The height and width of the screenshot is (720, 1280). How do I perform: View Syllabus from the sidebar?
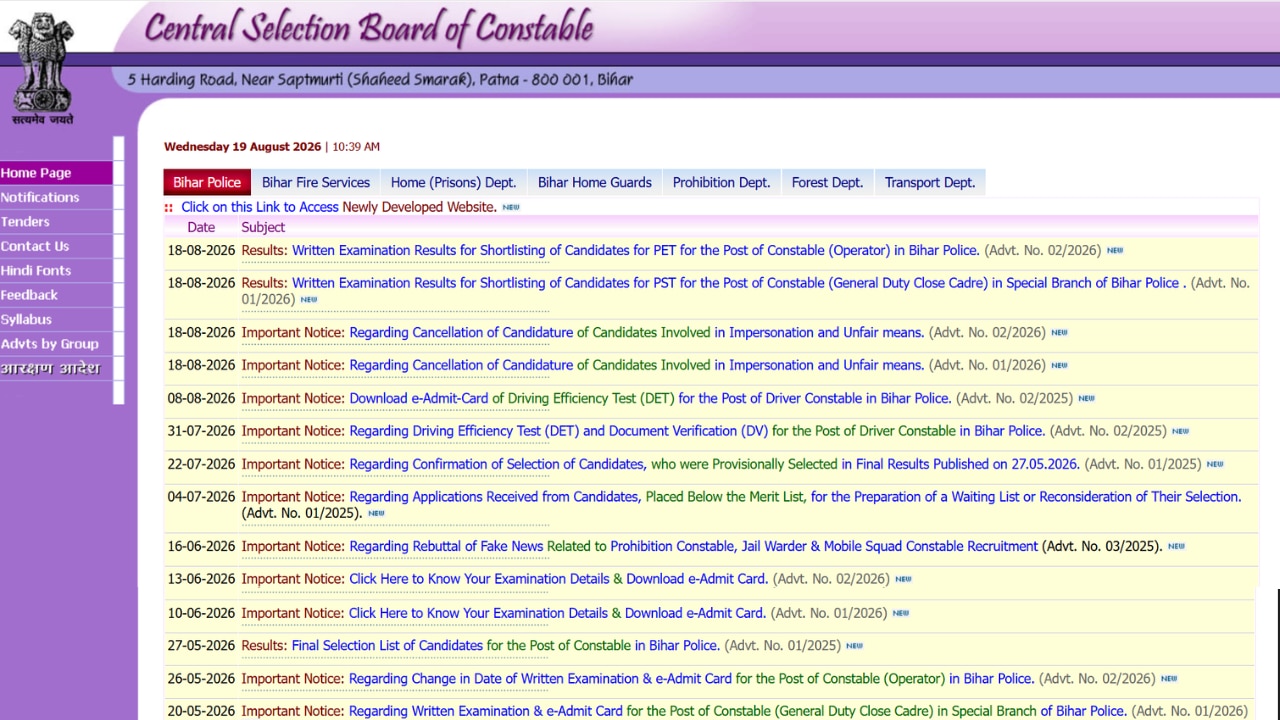click(x=56, y=320)
